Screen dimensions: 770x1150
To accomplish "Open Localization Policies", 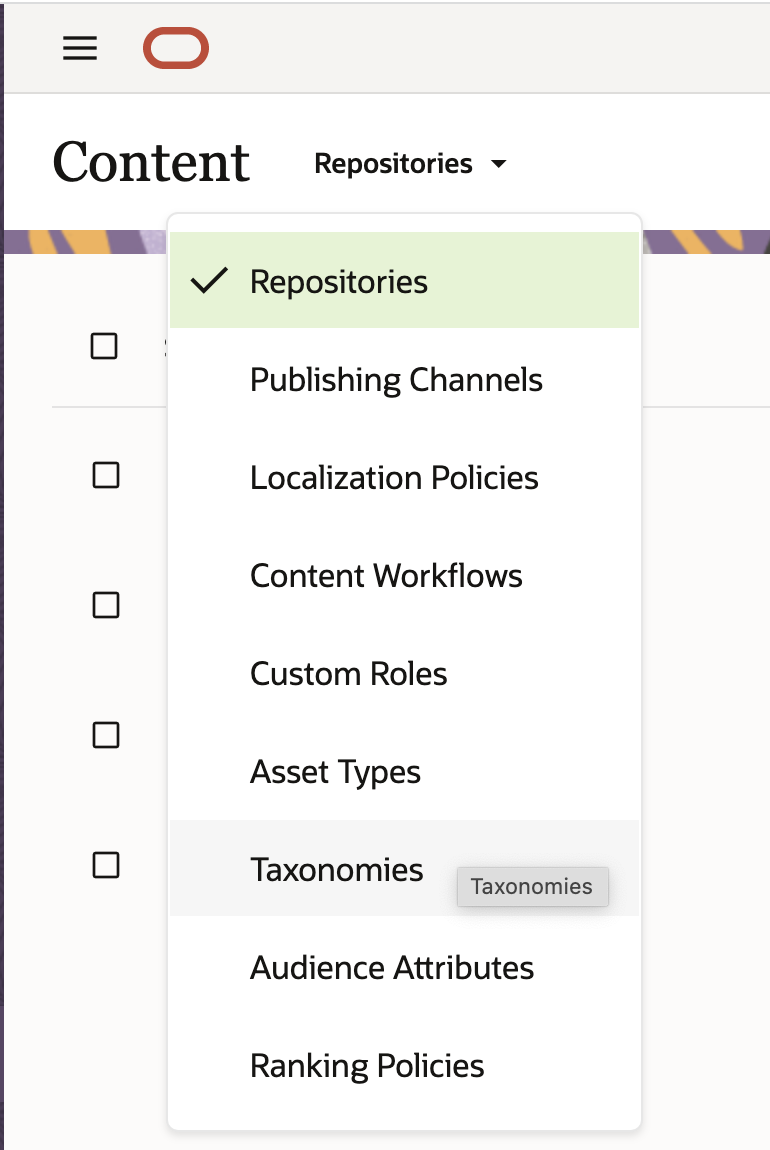I will tap(394, 478).
